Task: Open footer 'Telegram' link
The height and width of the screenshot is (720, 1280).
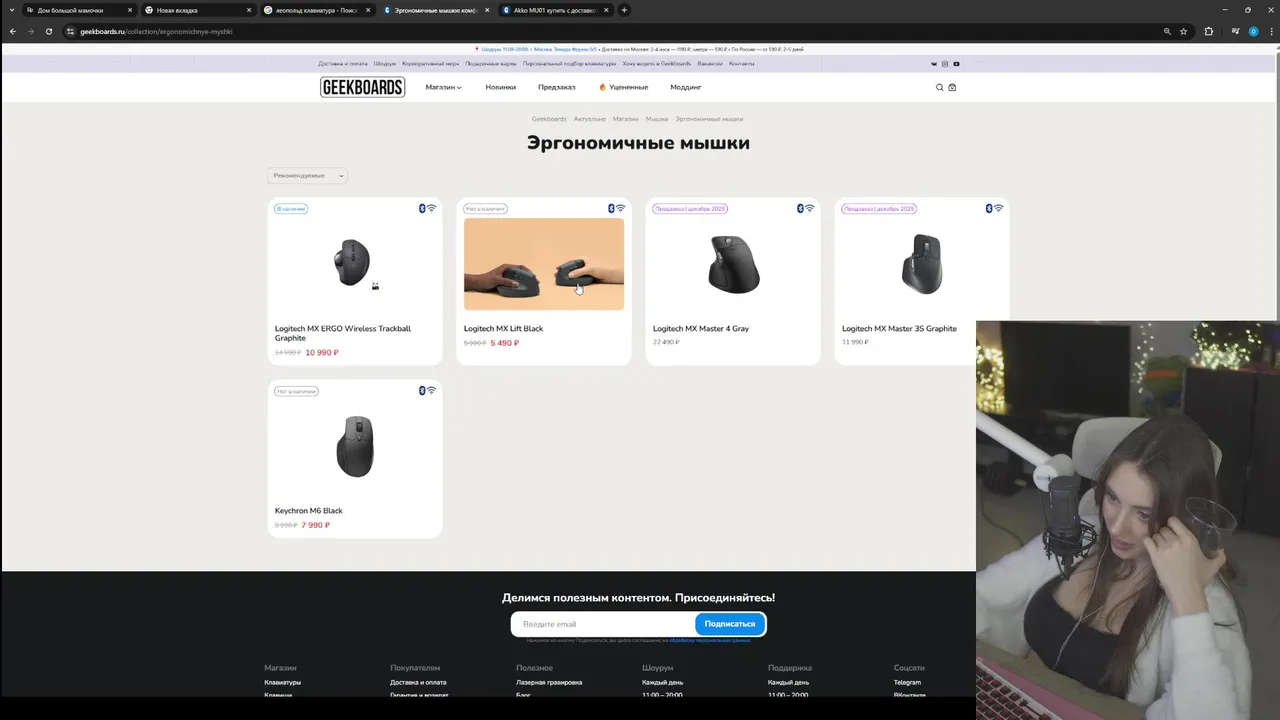Action: [907, 683]
